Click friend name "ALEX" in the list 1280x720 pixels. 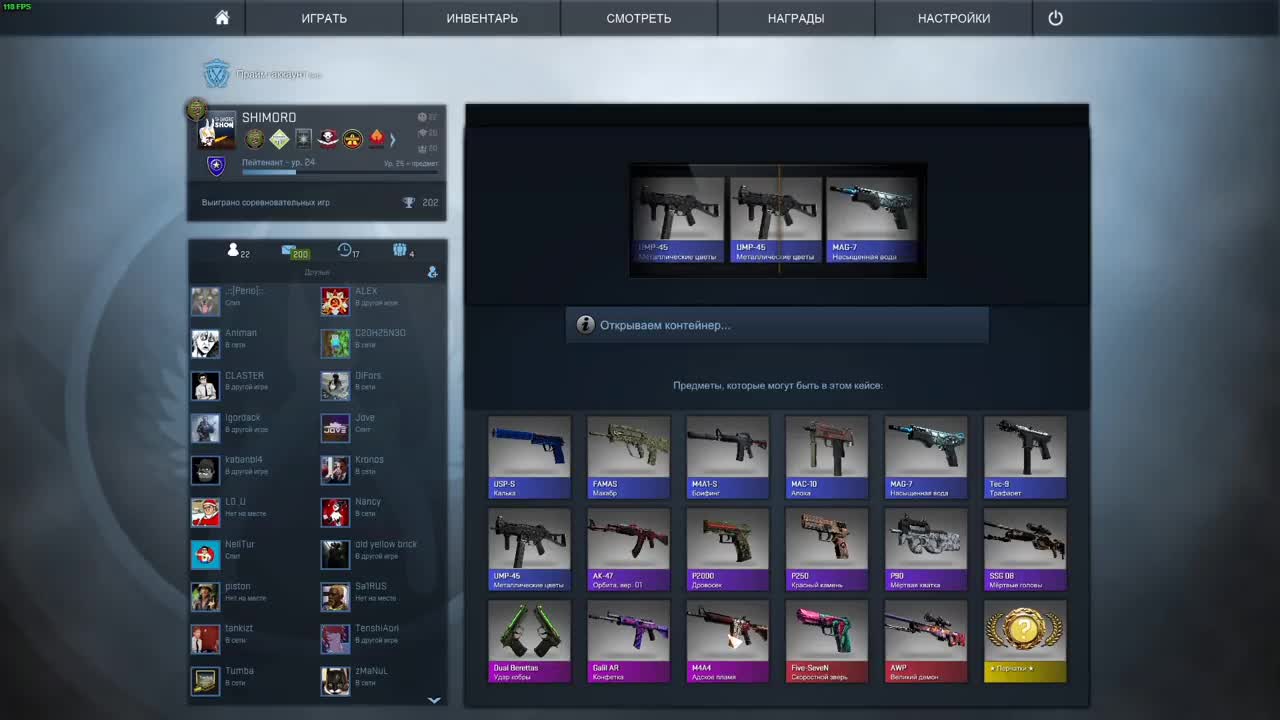tap(366, 291)
